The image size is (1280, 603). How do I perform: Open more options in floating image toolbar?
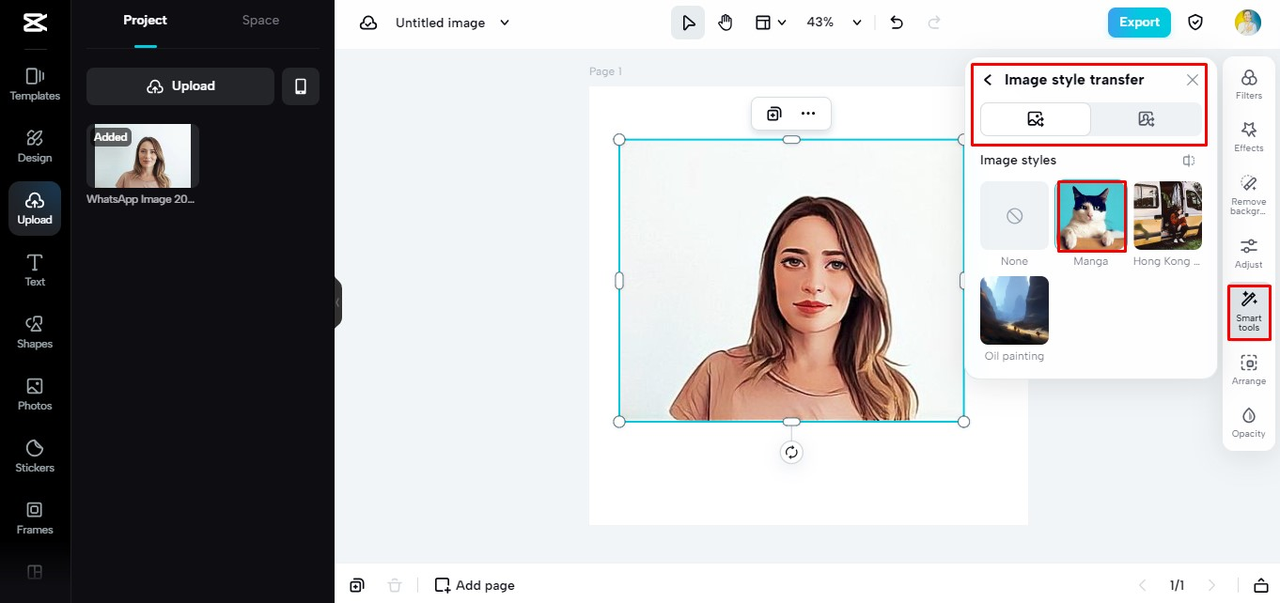(x=808, y=114)
